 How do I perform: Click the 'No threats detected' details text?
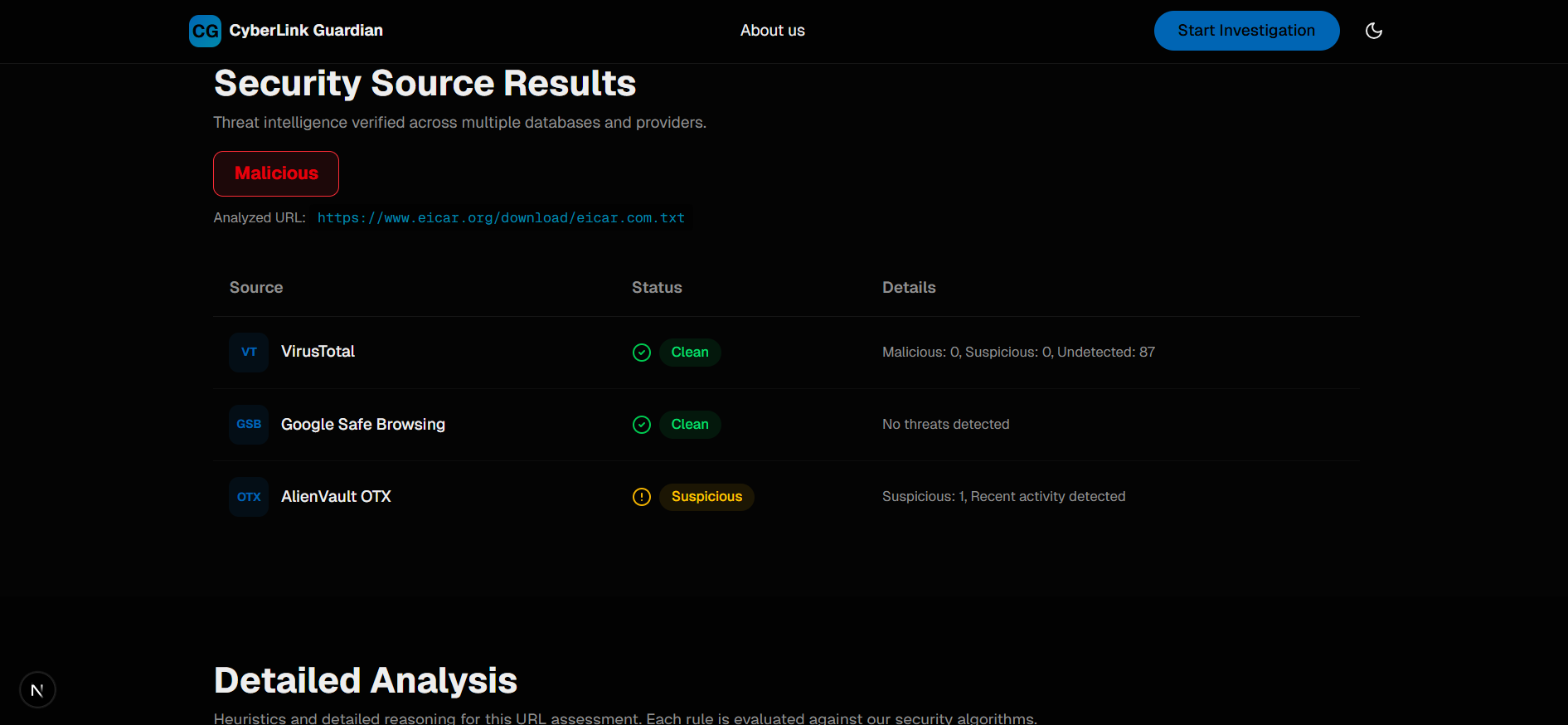tap(945, 425)
